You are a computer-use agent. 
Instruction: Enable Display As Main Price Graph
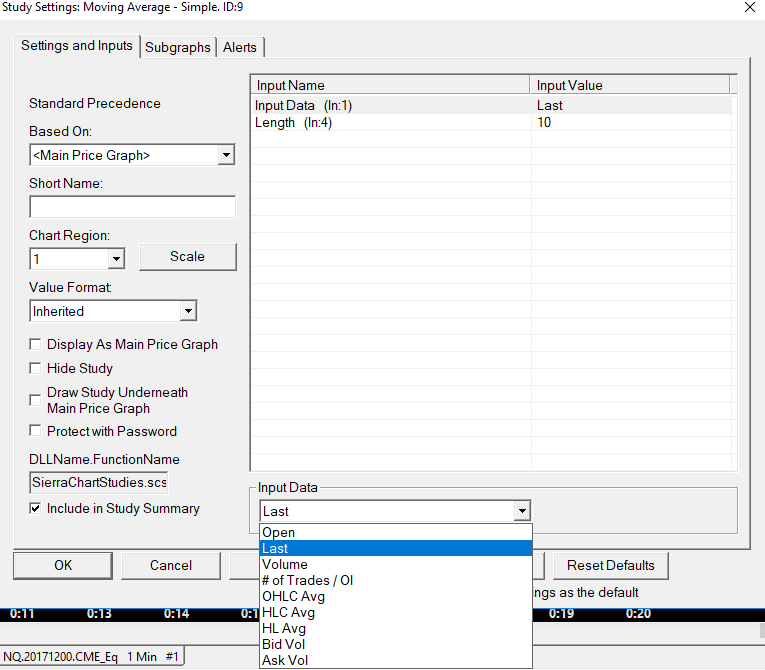(x=35, y=345)
